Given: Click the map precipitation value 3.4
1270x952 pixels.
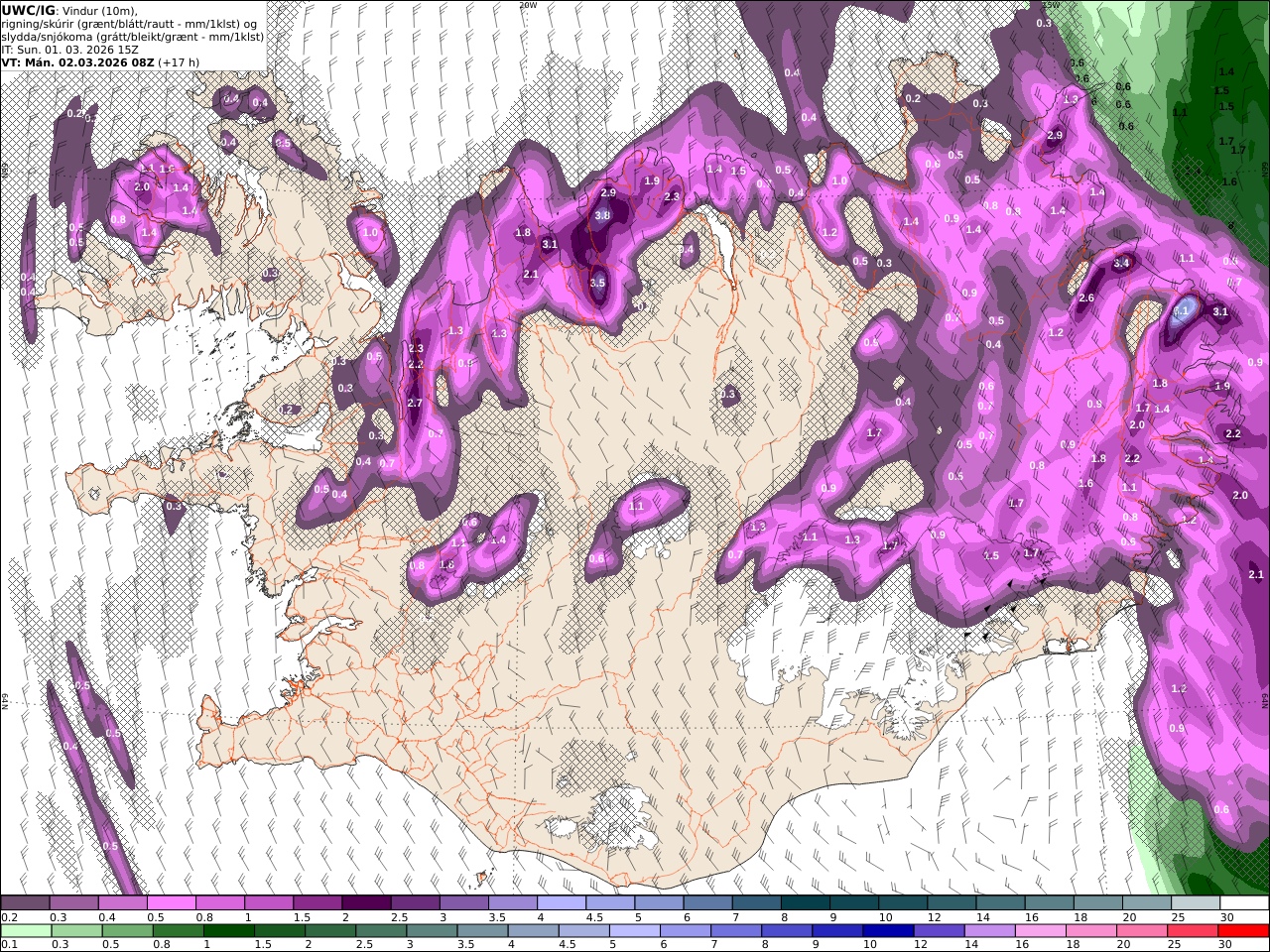Looking at the screenshot, I should (x=1122, y=263).
